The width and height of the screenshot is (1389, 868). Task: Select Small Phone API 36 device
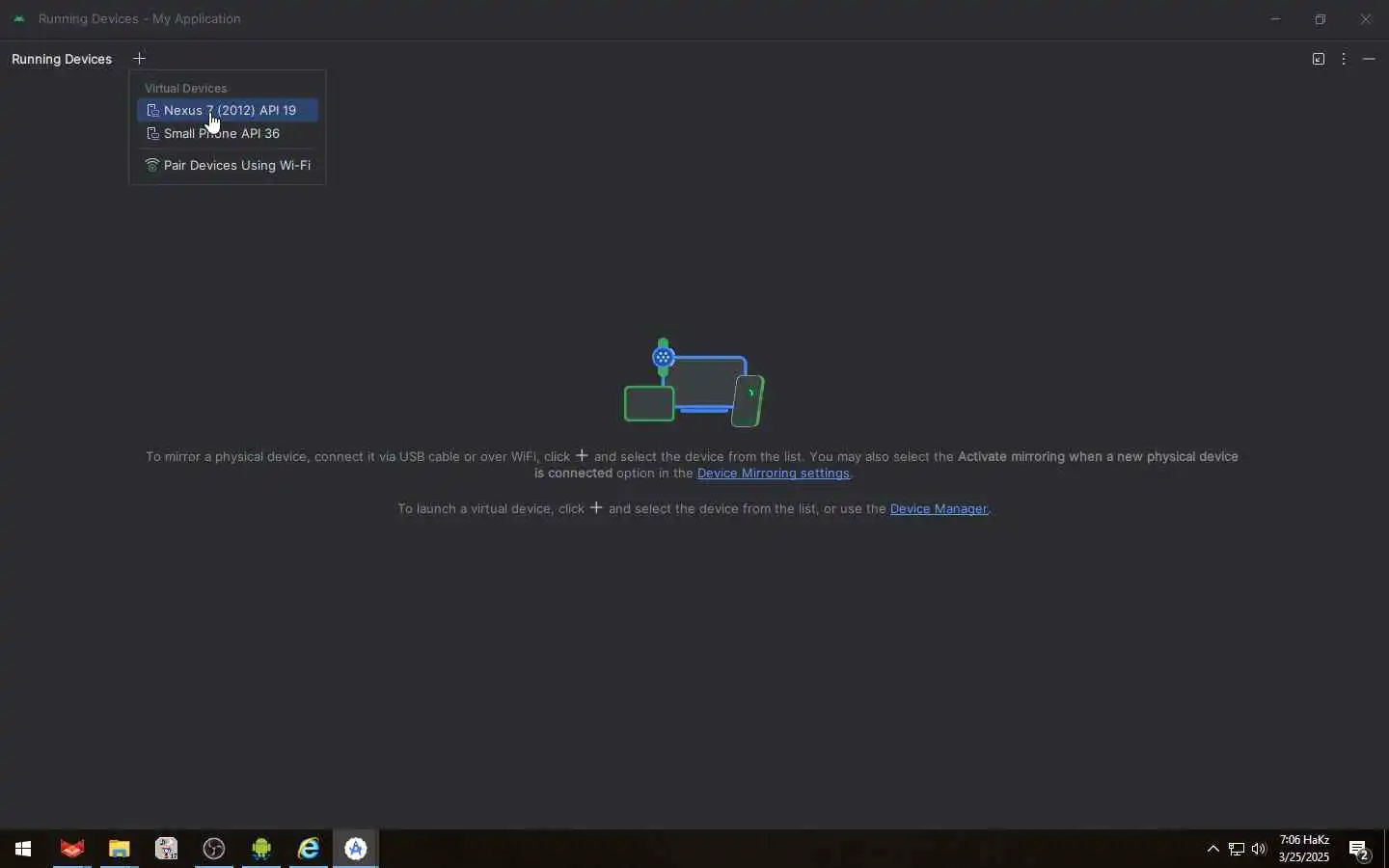[228, 134]
